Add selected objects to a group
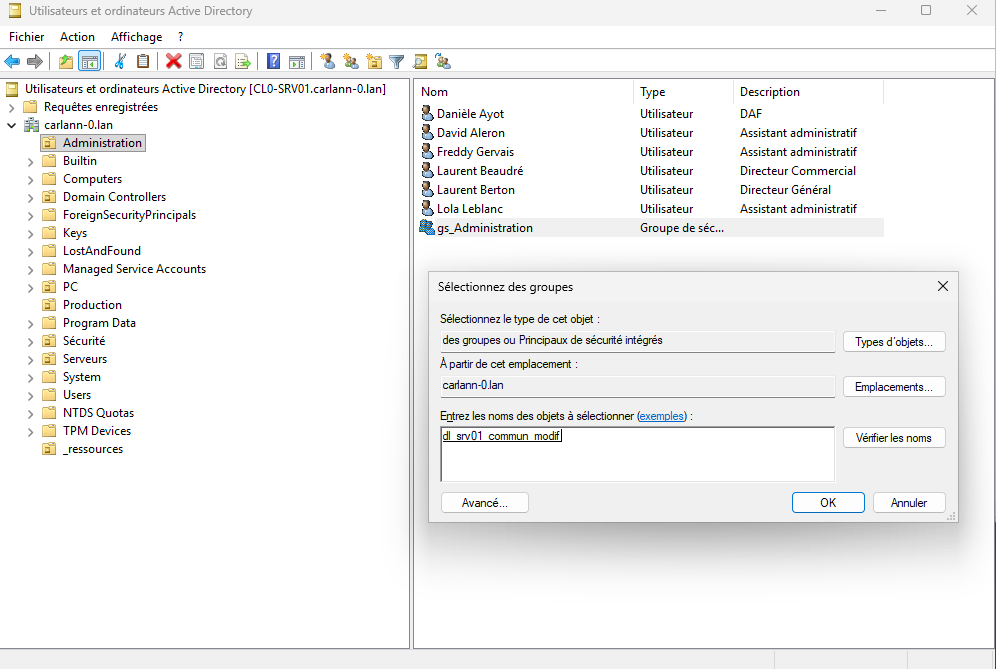This screenshot has width=996, height=669. (x=443, y=62)
